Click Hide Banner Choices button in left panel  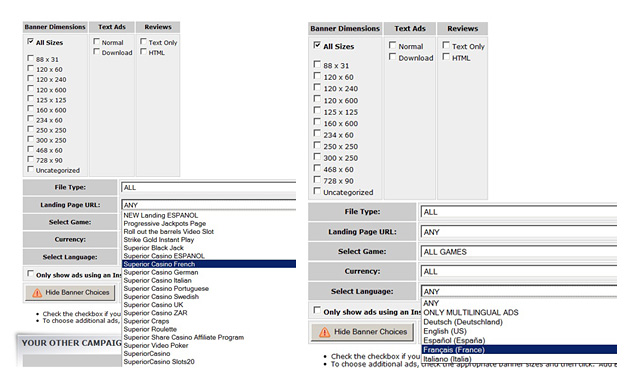coord(70,293)
